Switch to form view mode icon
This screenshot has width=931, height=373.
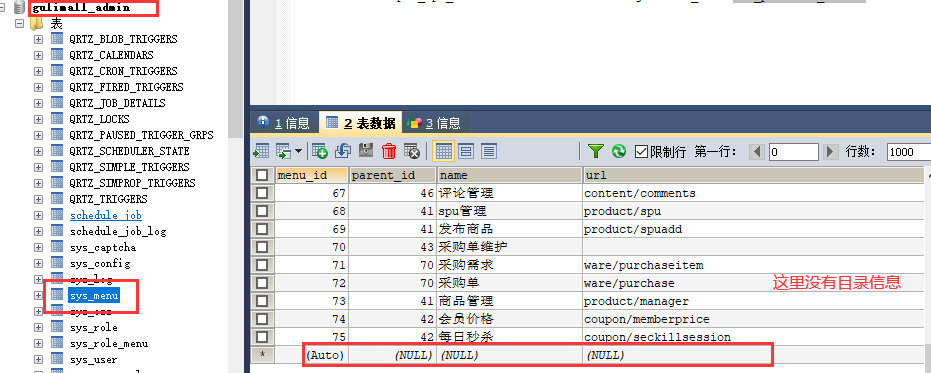pos(466,151)
